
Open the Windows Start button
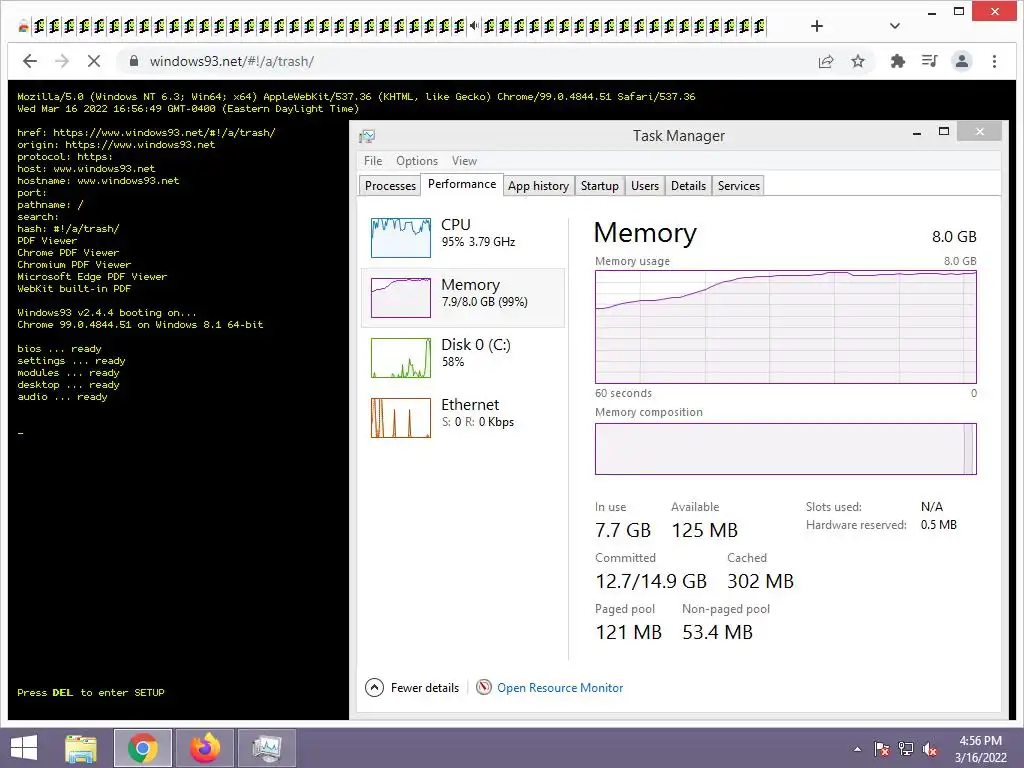tap(24, 748)
